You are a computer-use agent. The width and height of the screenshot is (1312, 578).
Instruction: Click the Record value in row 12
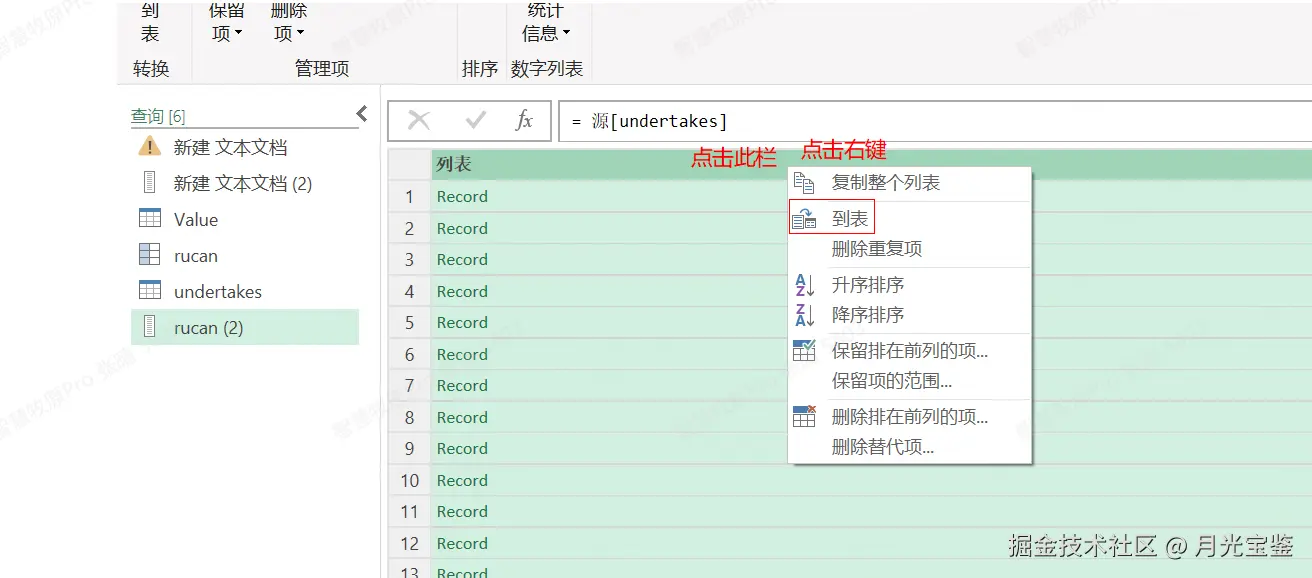(462, 544)
